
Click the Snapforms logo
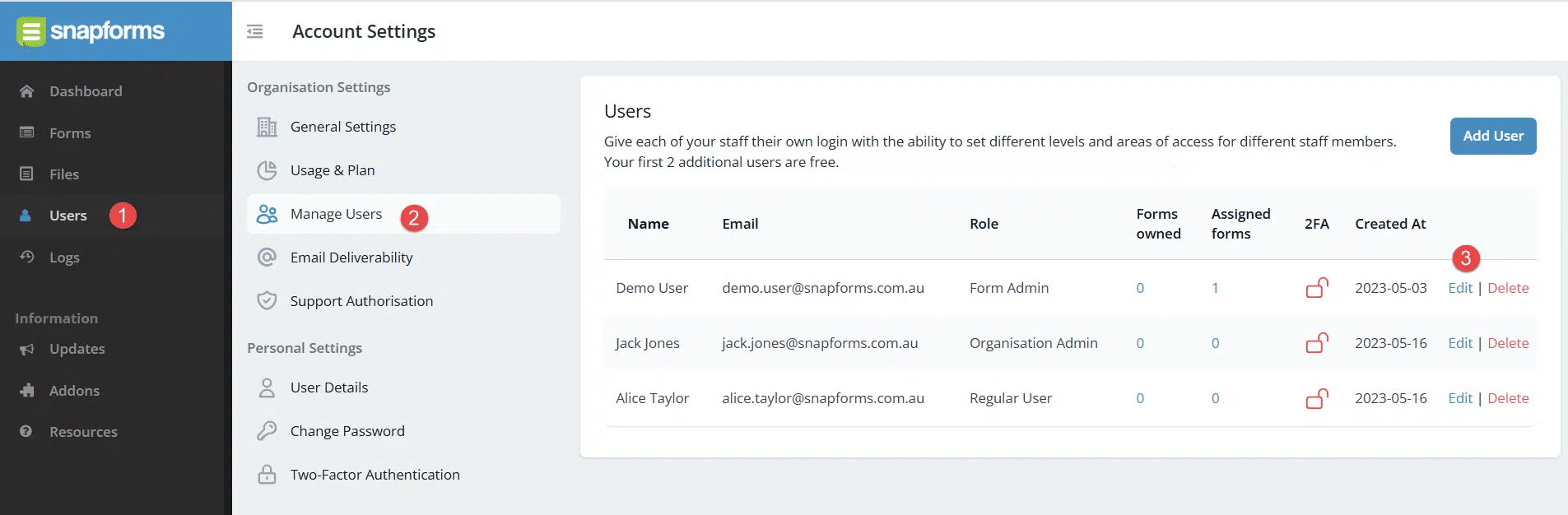91,31
